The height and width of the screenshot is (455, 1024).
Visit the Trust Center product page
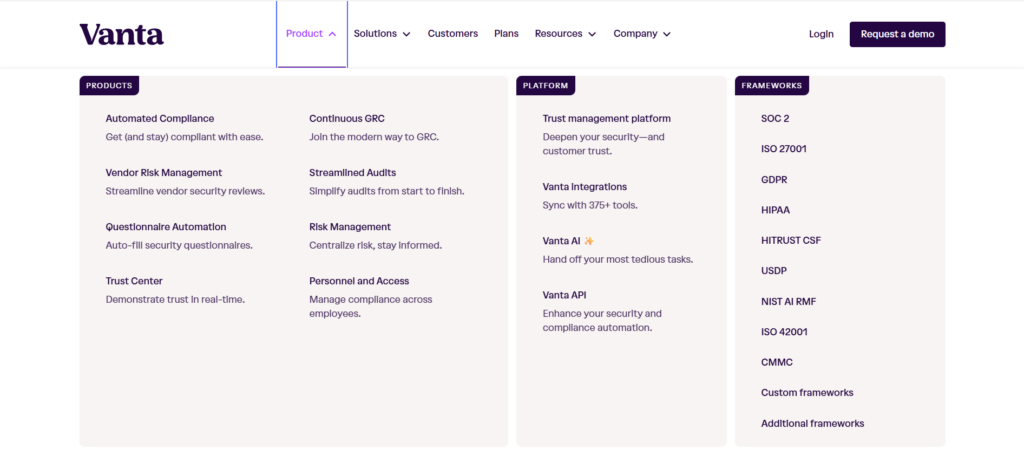pos(134,281)
